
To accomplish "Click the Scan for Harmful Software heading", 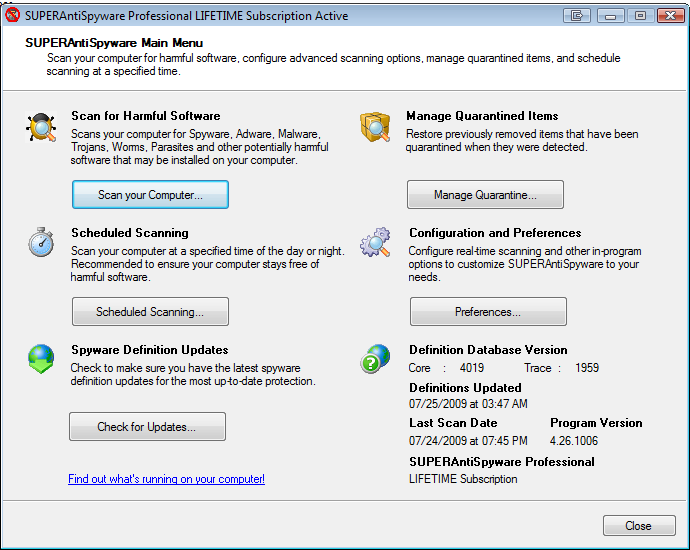I will tap(146, 116).
